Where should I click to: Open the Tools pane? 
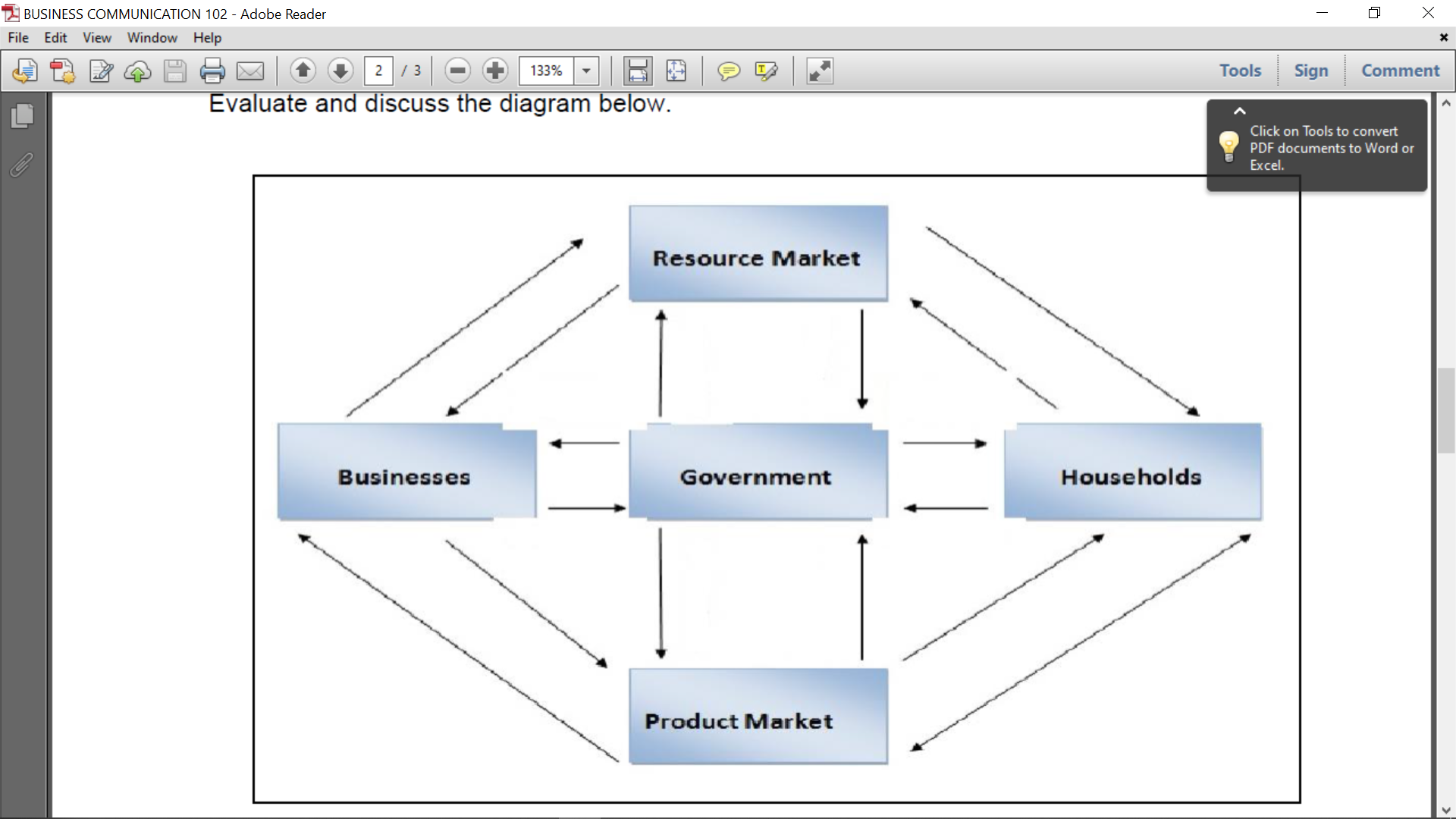[1240, 71]
